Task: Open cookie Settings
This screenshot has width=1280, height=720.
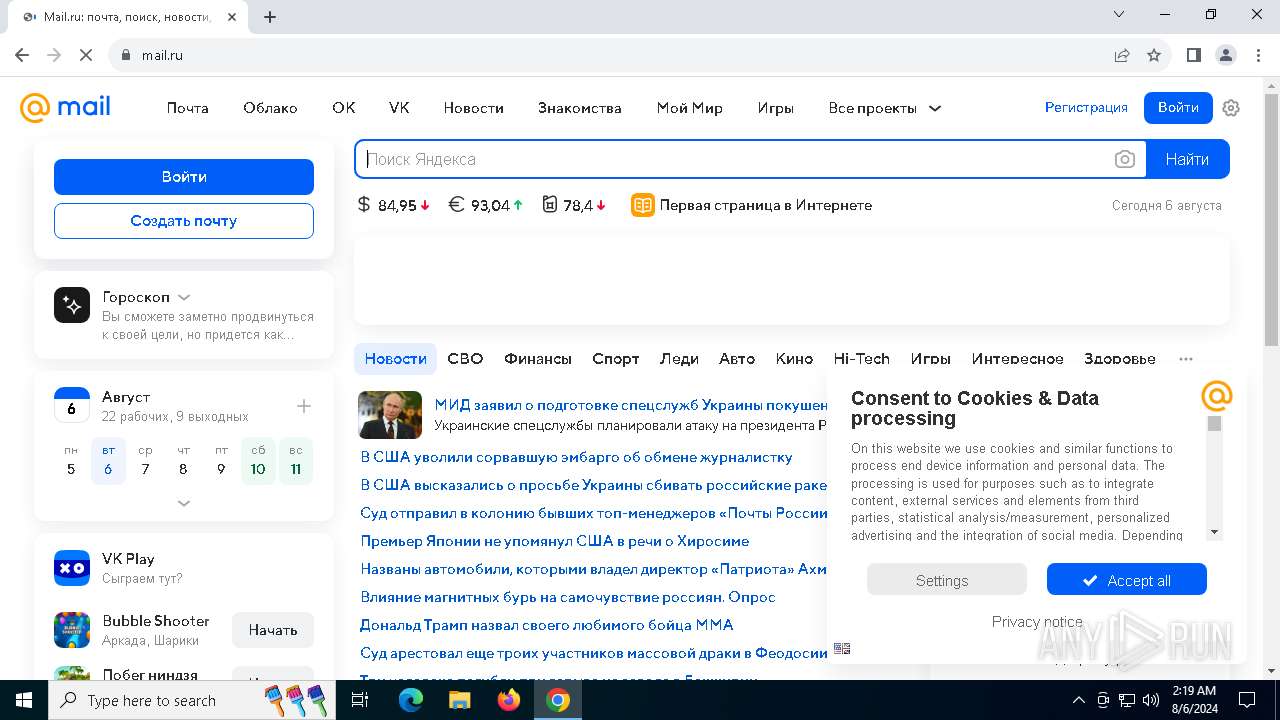Action: pos(946,580)
